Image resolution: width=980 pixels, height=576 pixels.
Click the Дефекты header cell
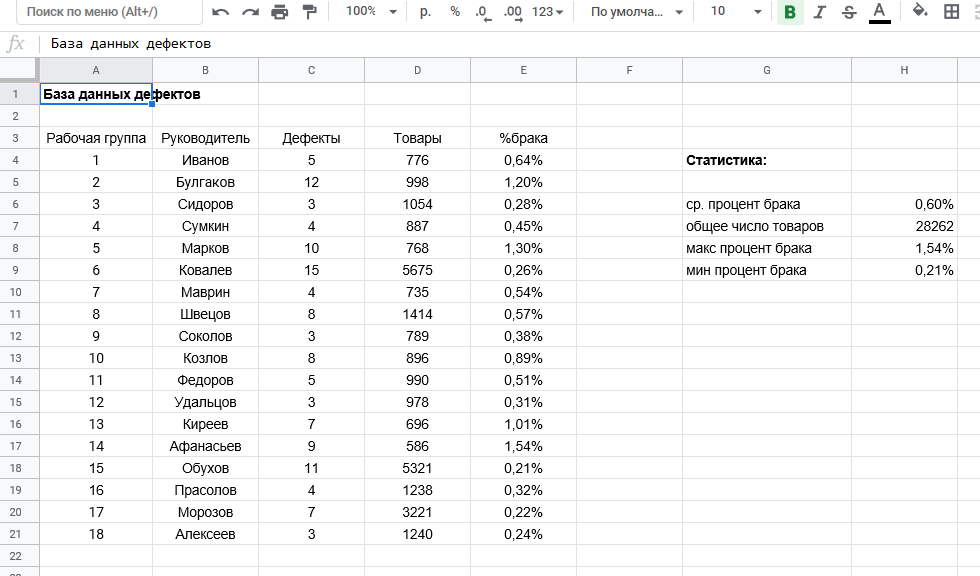311,138
